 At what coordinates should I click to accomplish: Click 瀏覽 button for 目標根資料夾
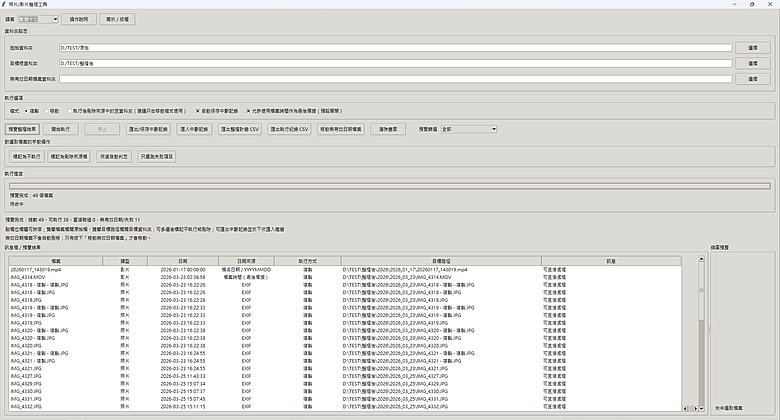click(751, 63)
